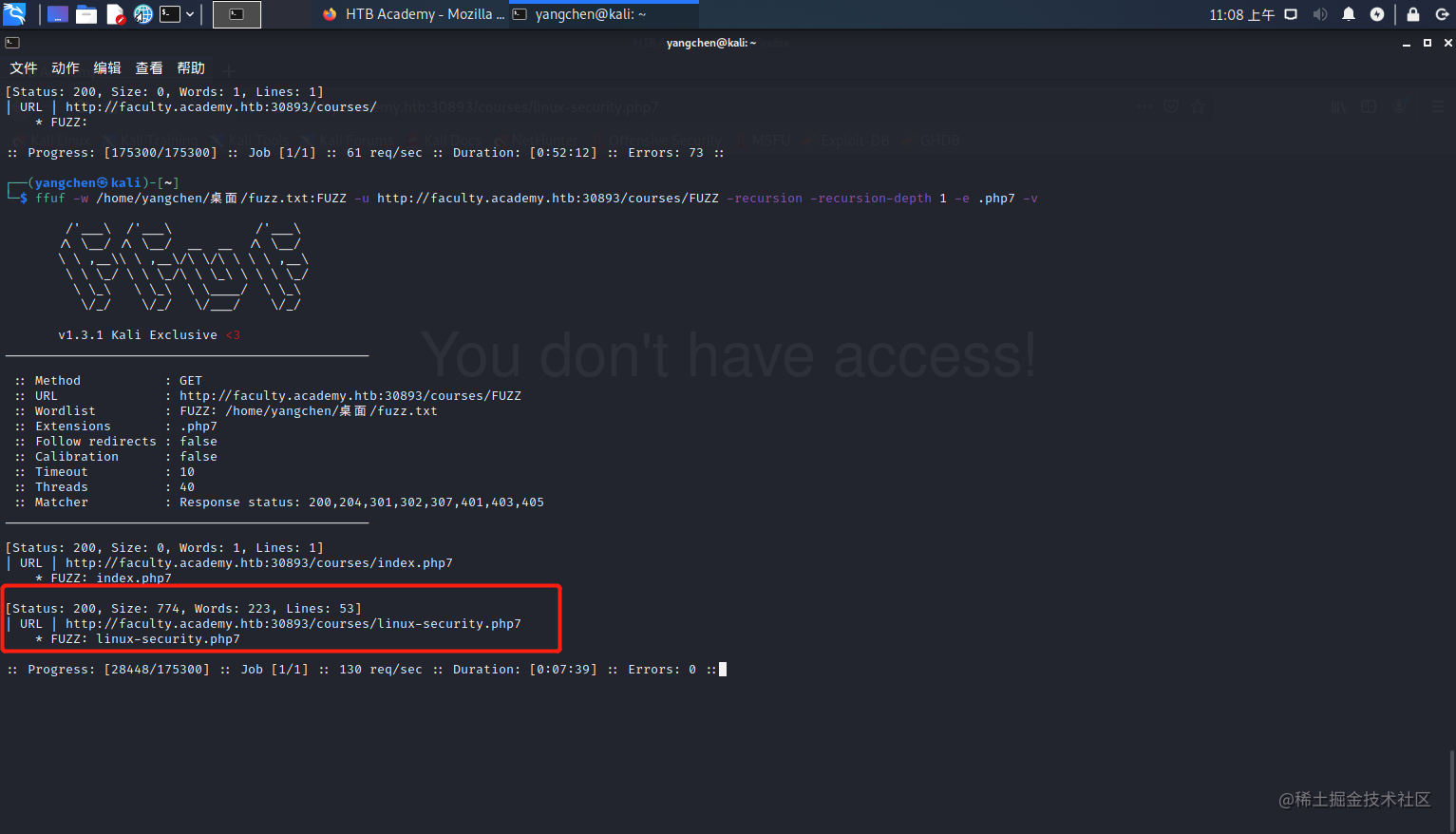Open the text editor from the panel
This screenshot has height=834, width=1456.
(115, 14)
